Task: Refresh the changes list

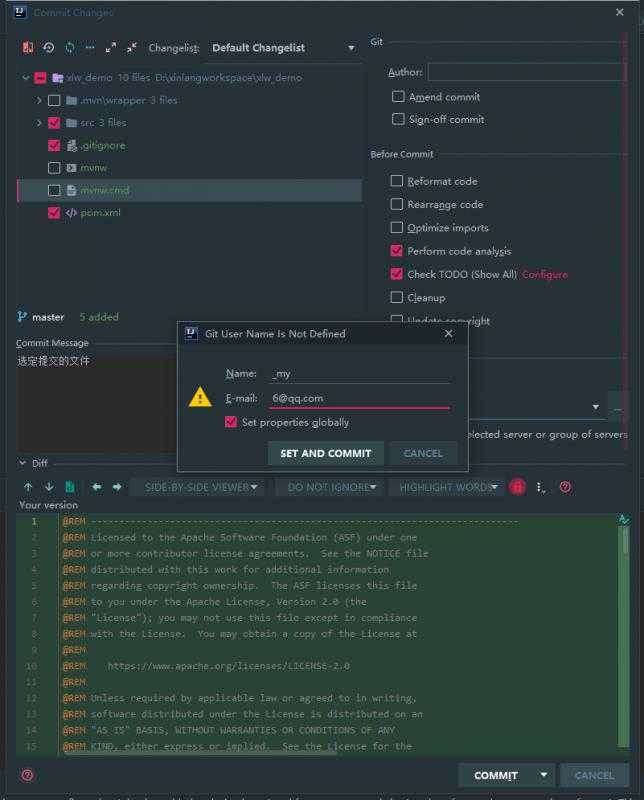Action: click(69, 48)
